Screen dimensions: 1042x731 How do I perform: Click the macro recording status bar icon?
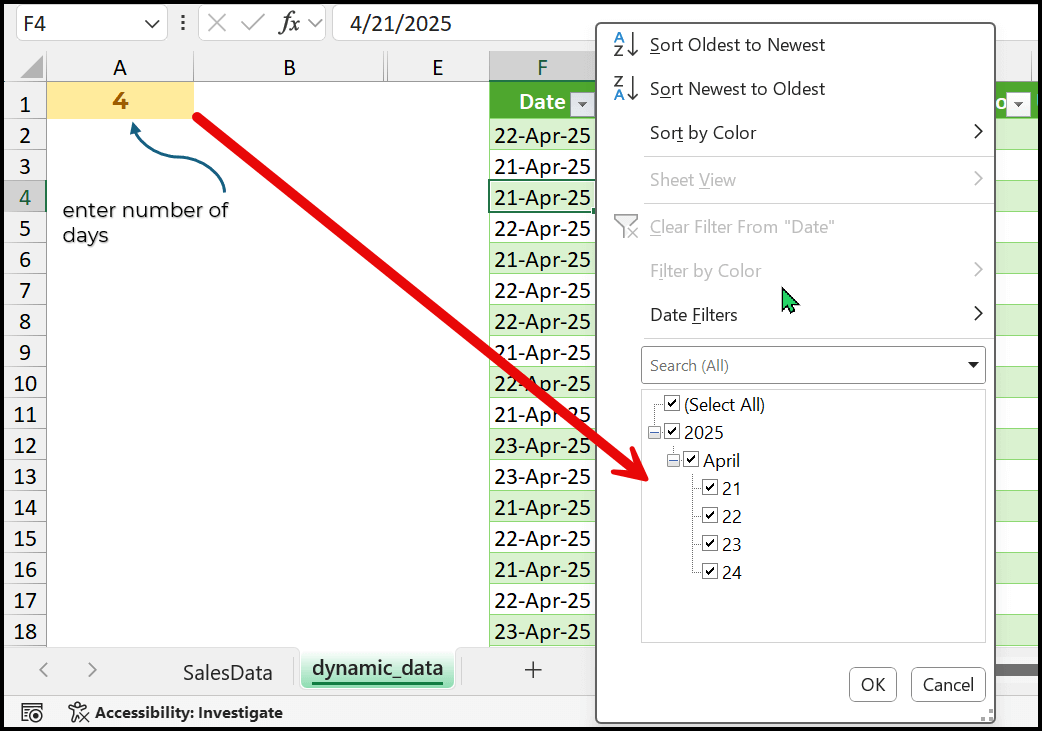32,712
